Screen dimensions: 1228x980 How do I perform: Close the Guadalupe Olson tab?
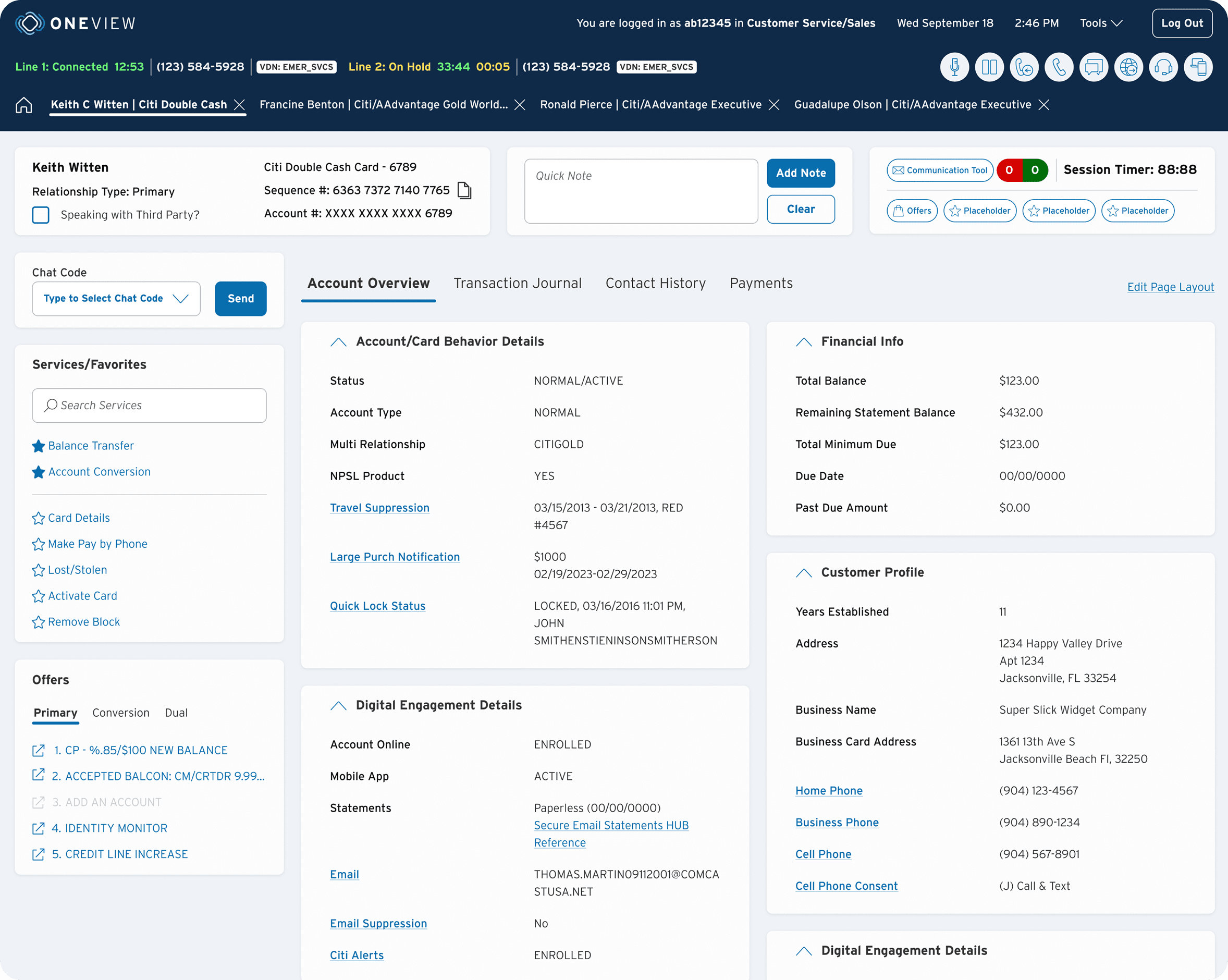click(x=1044, y=105)
